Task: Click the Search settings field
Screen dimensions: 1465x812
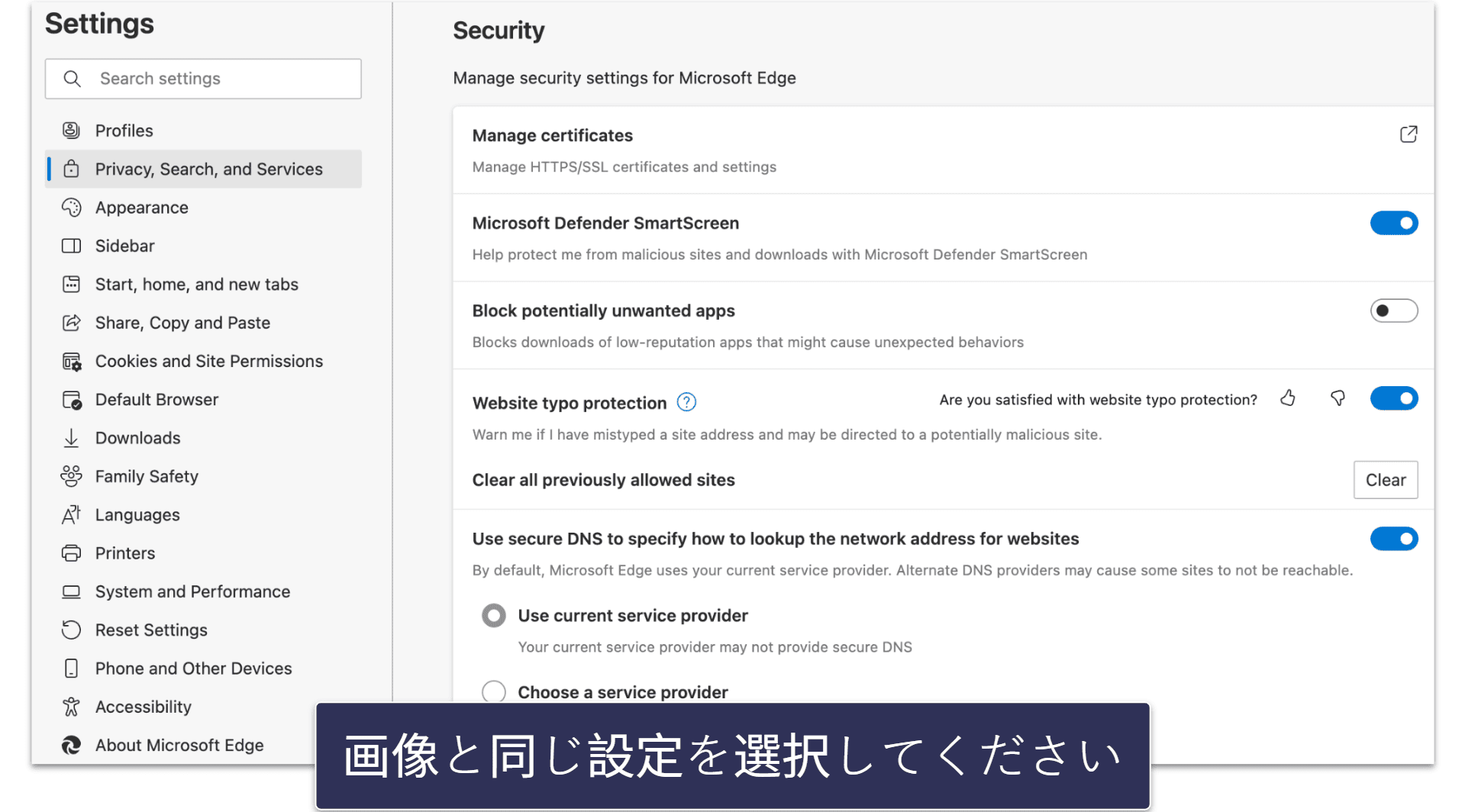Action: pos(203,79)
